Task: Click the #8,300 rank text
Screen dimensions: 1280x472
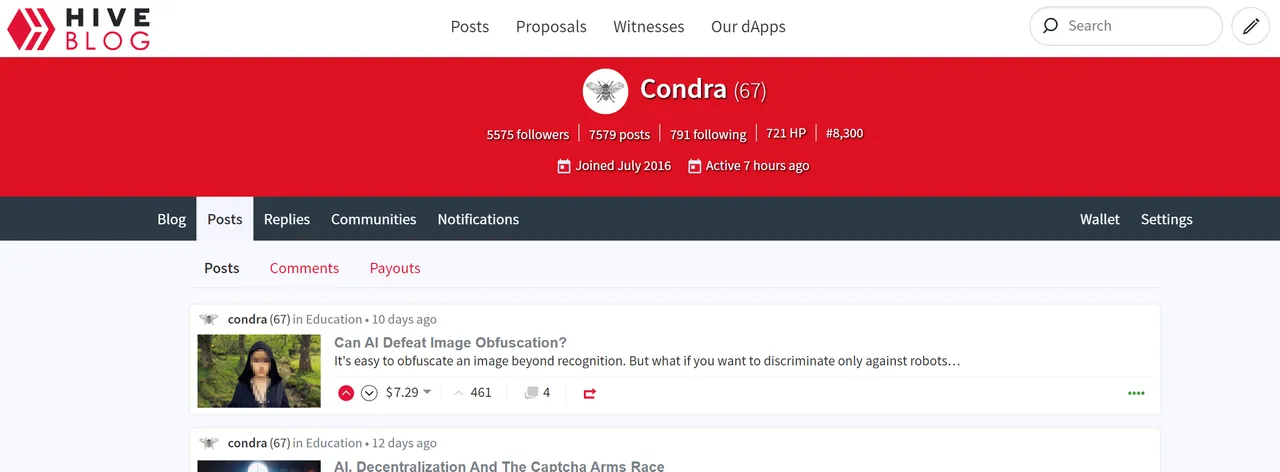Action: (x=845, y=133)
